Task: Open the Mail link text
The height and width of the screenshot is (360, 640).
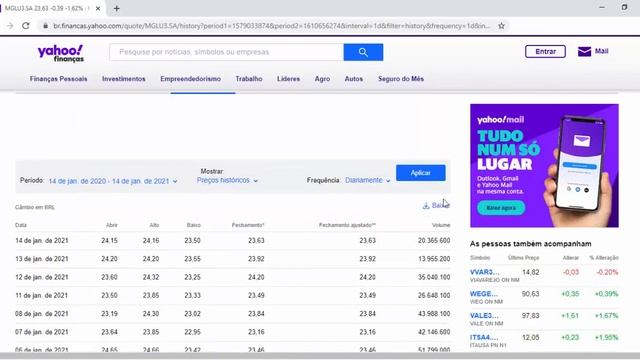Action: tap(601, 51)
